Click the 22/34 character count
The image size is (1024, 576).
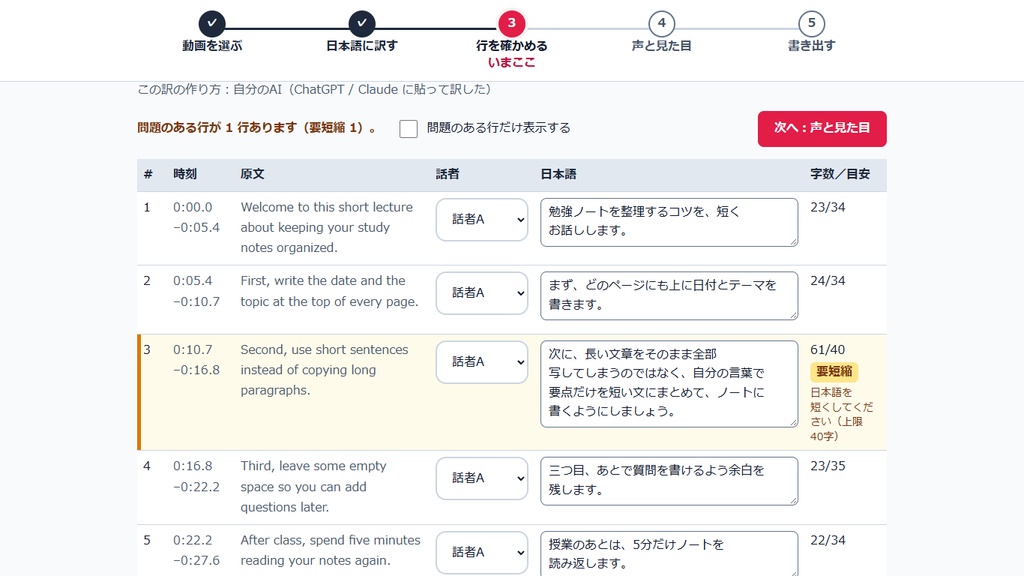tap(827, 541)
